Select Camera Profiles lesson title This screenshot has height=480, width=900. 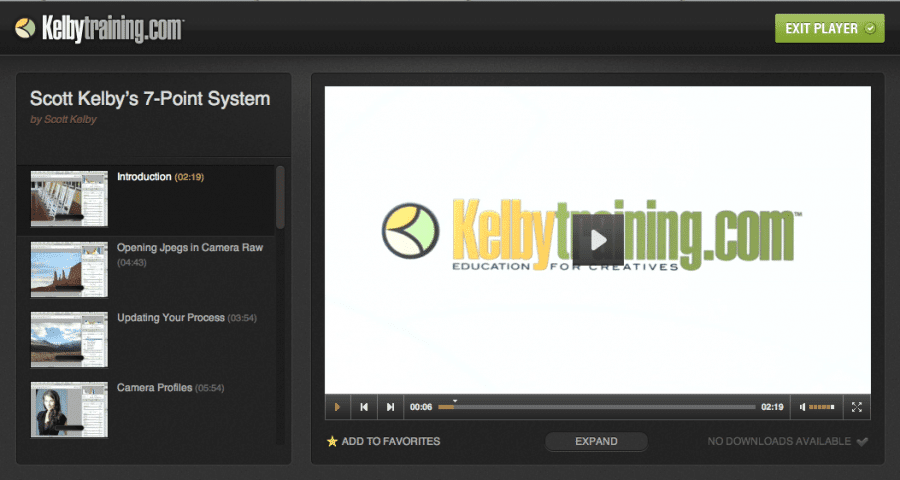(154, 388)
